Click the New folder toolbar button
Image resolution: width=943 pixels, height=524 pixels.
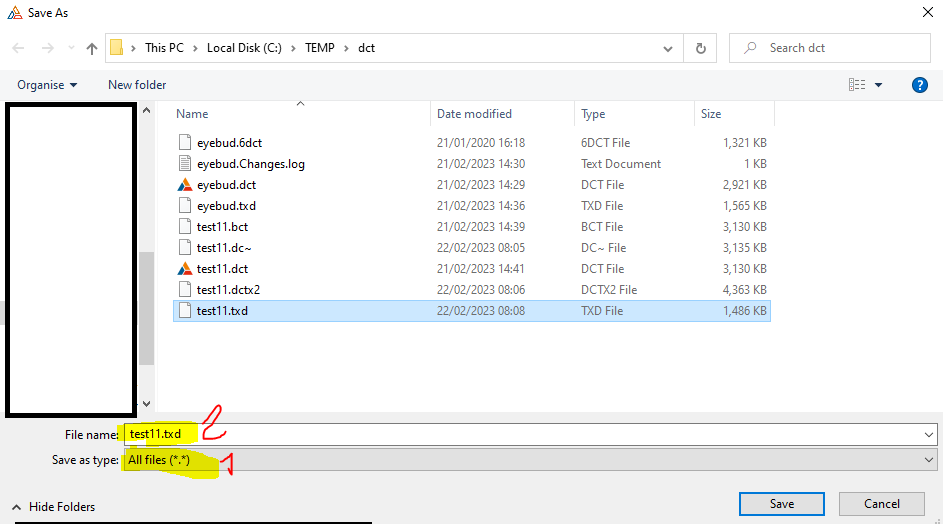click(137, 85)
